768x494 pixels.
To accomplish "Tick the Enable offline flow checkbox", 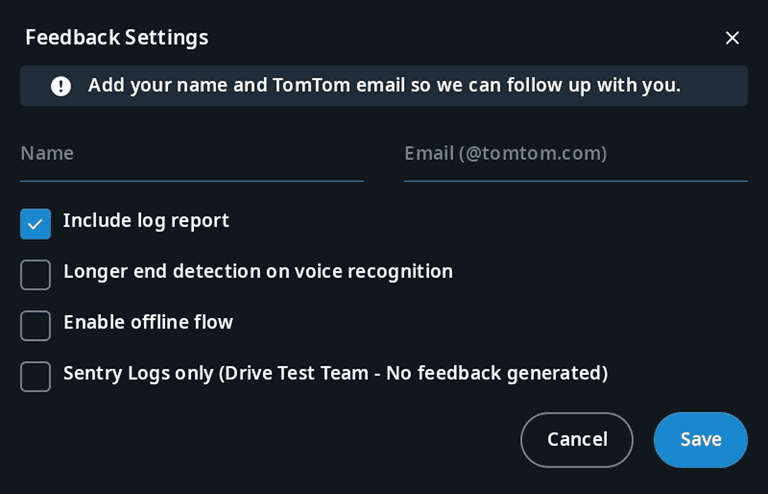I will coord(35,325).
